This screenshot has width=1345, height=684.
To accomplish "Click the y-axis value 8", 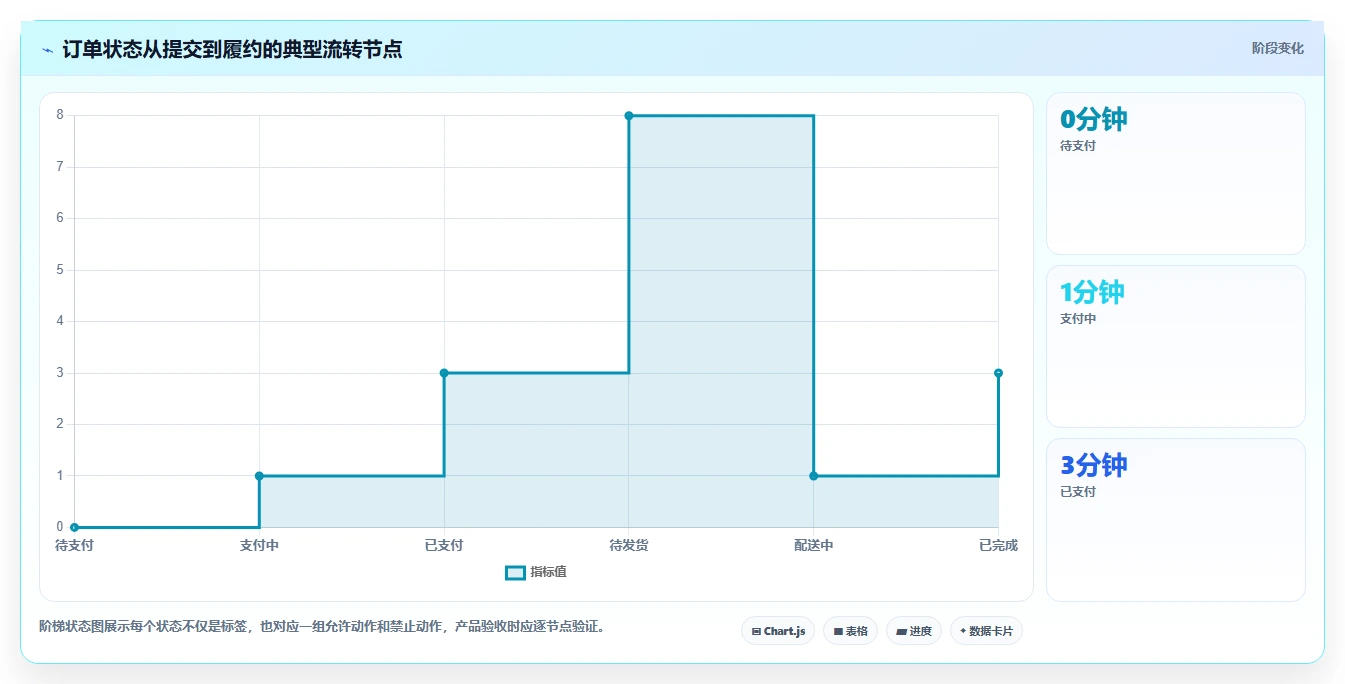I will point(60,115).
